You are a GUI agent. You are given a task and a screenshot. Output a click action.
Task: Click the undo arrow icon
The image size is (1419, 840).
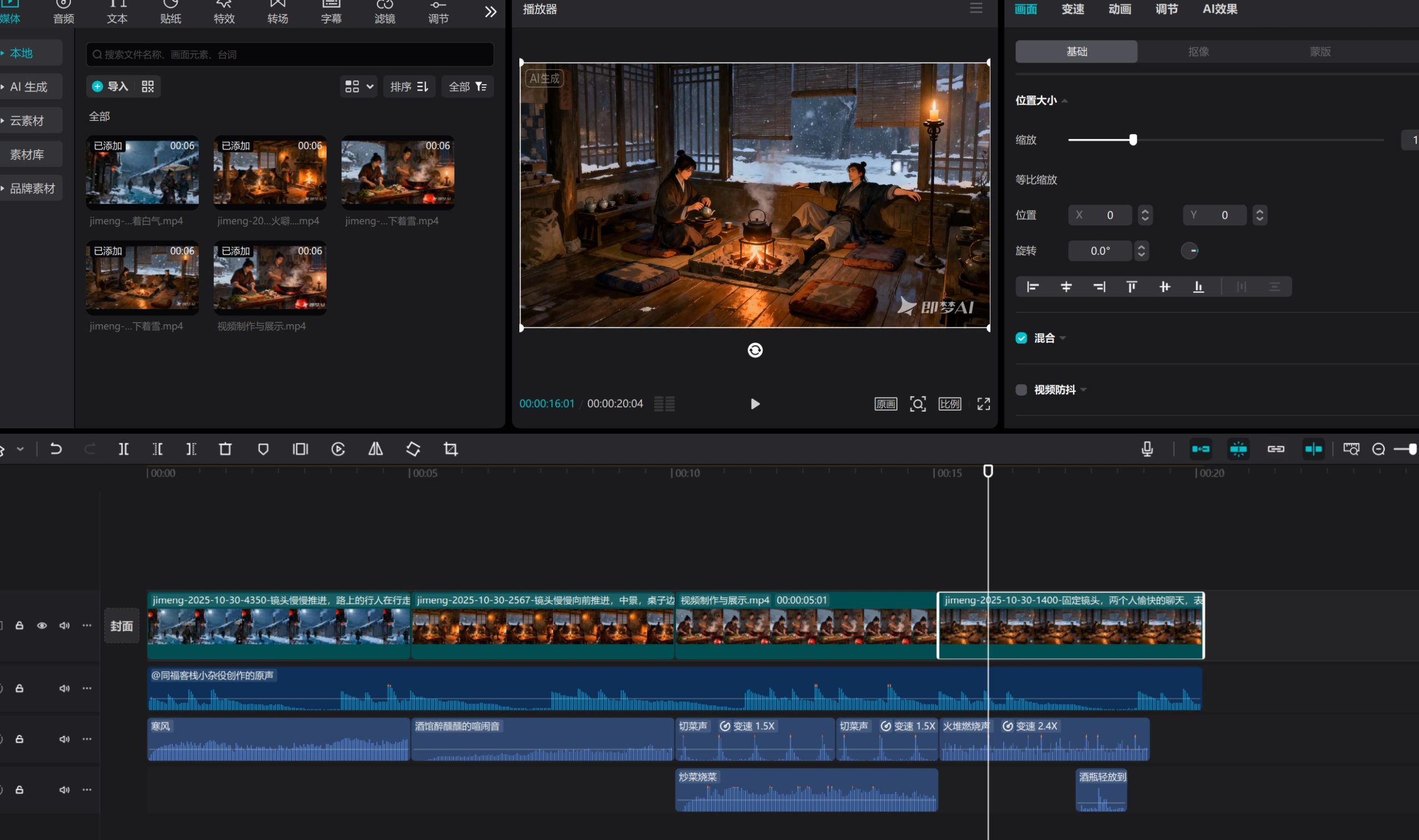point(55,449)
